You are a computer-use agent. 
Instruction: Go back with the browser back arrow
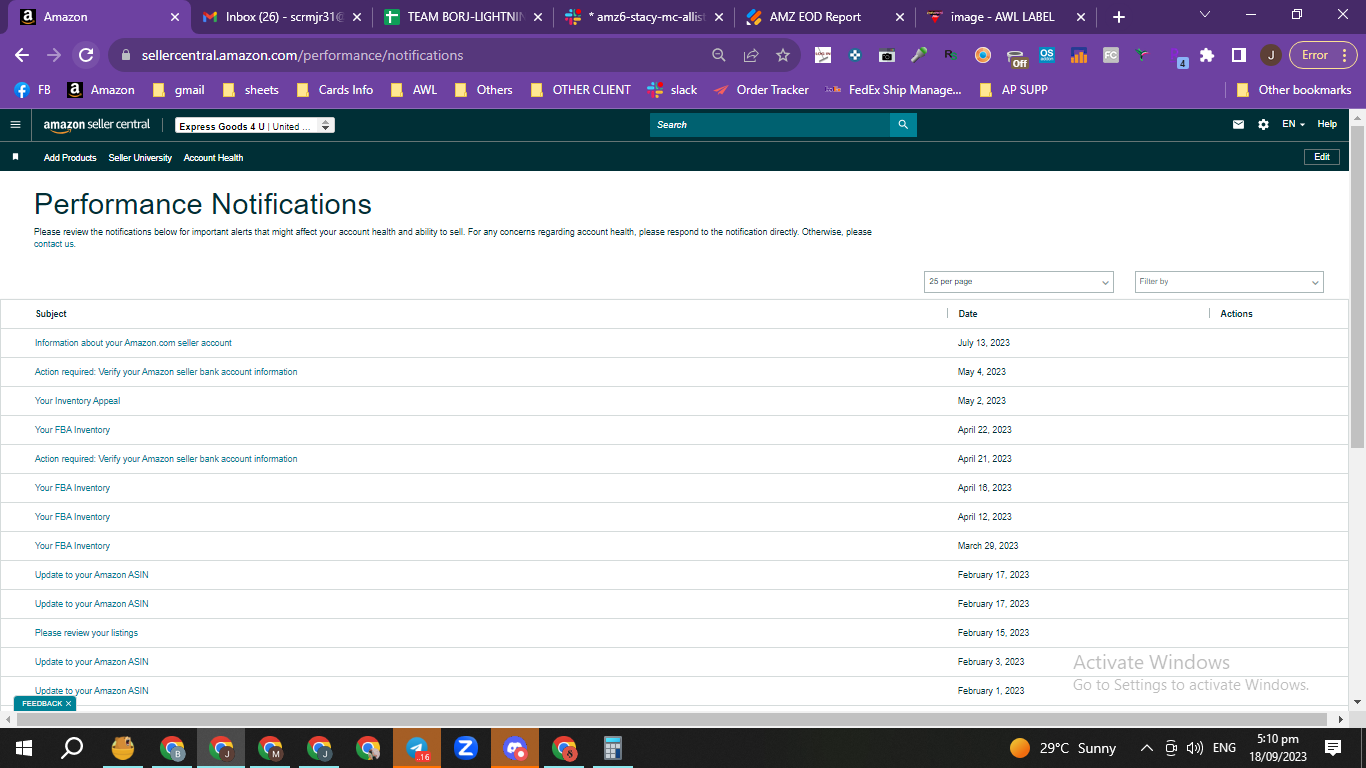(22, 56)
